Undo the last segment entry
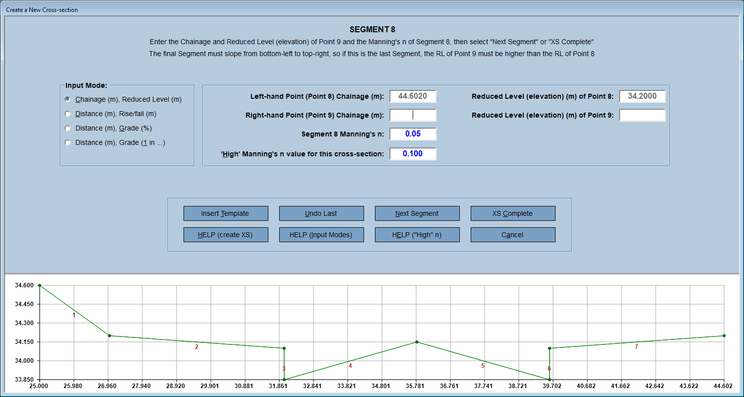The width and height of the screenshot is (744, 397). point(321,213)
